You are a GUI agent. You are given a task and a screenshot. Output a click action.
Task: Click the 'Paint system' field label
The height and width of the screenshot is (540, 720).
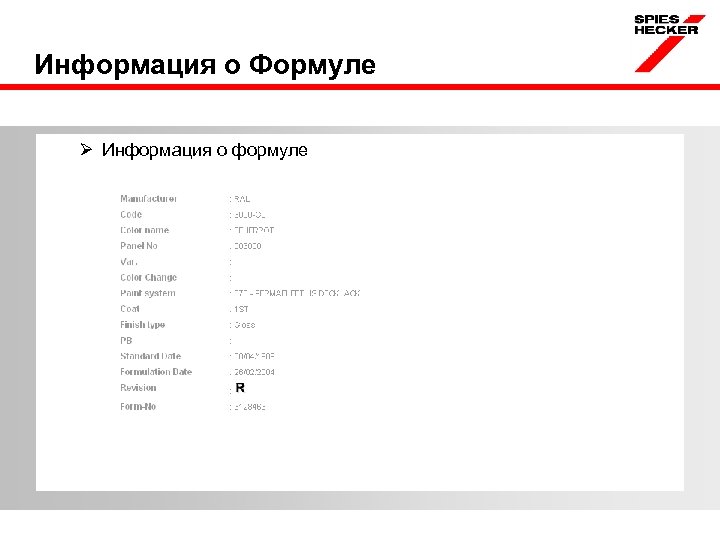coord(148,293)
